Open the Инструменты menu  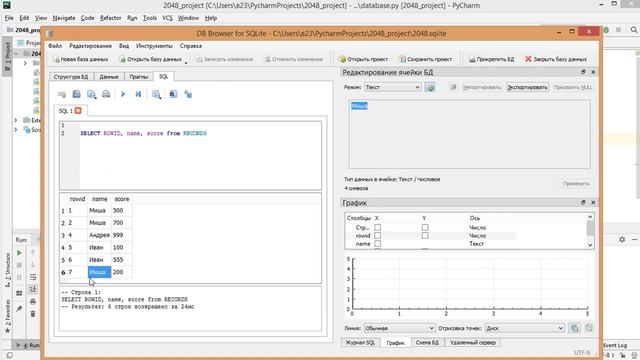point(154,46)
